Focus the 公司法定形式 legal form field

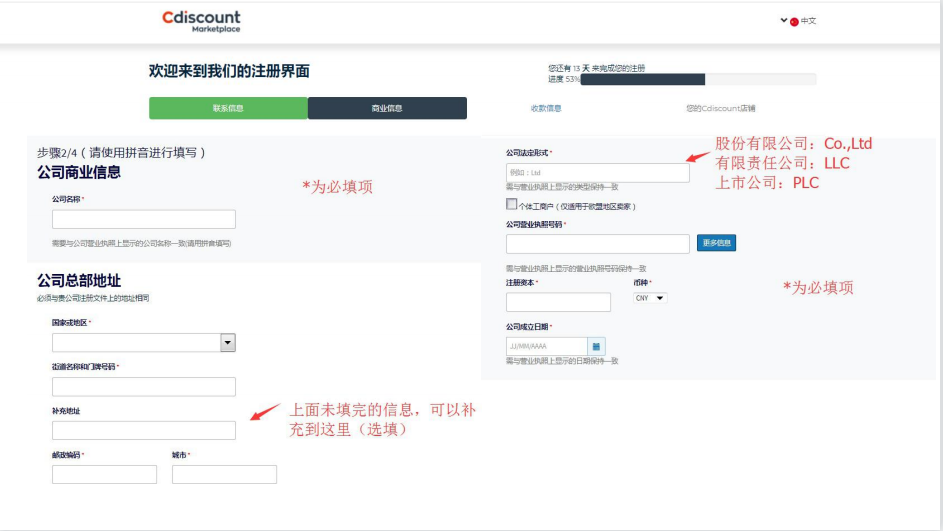598,173
